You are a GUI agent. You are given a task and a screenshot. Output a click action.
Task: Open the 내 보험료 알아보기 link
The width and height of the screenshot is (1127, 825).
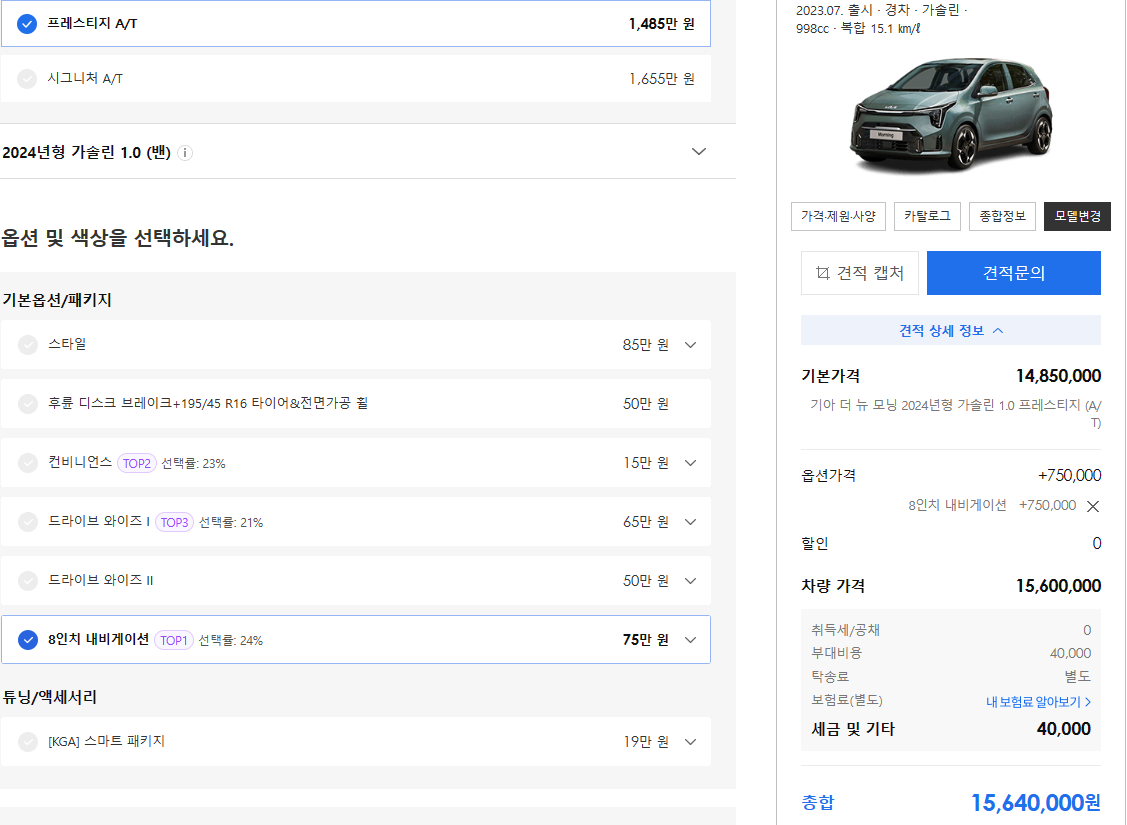[x=1038, y=701]
